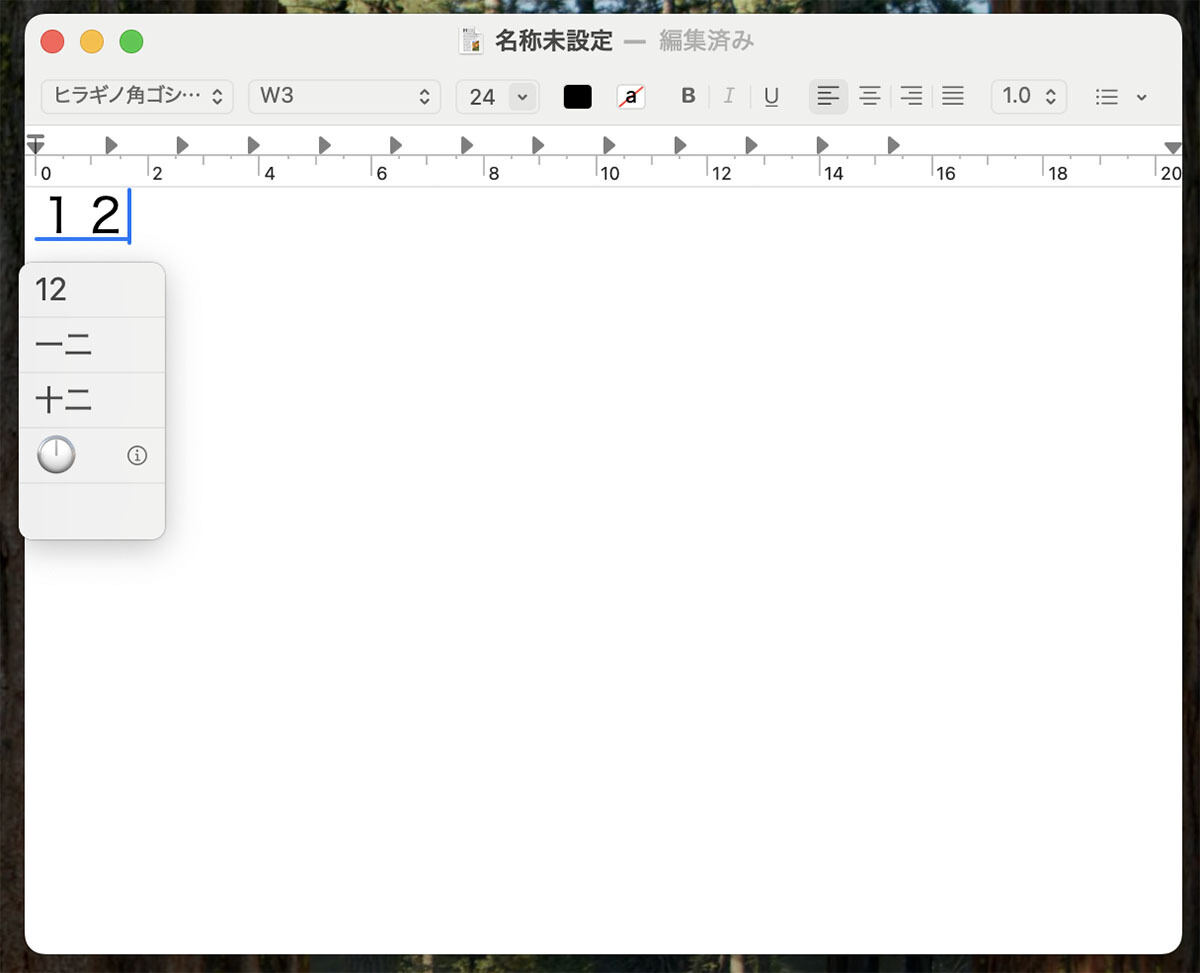Open the text background color picker
Image resolution: width=1200 pixels, height=973 pixels.
(631, 96)
